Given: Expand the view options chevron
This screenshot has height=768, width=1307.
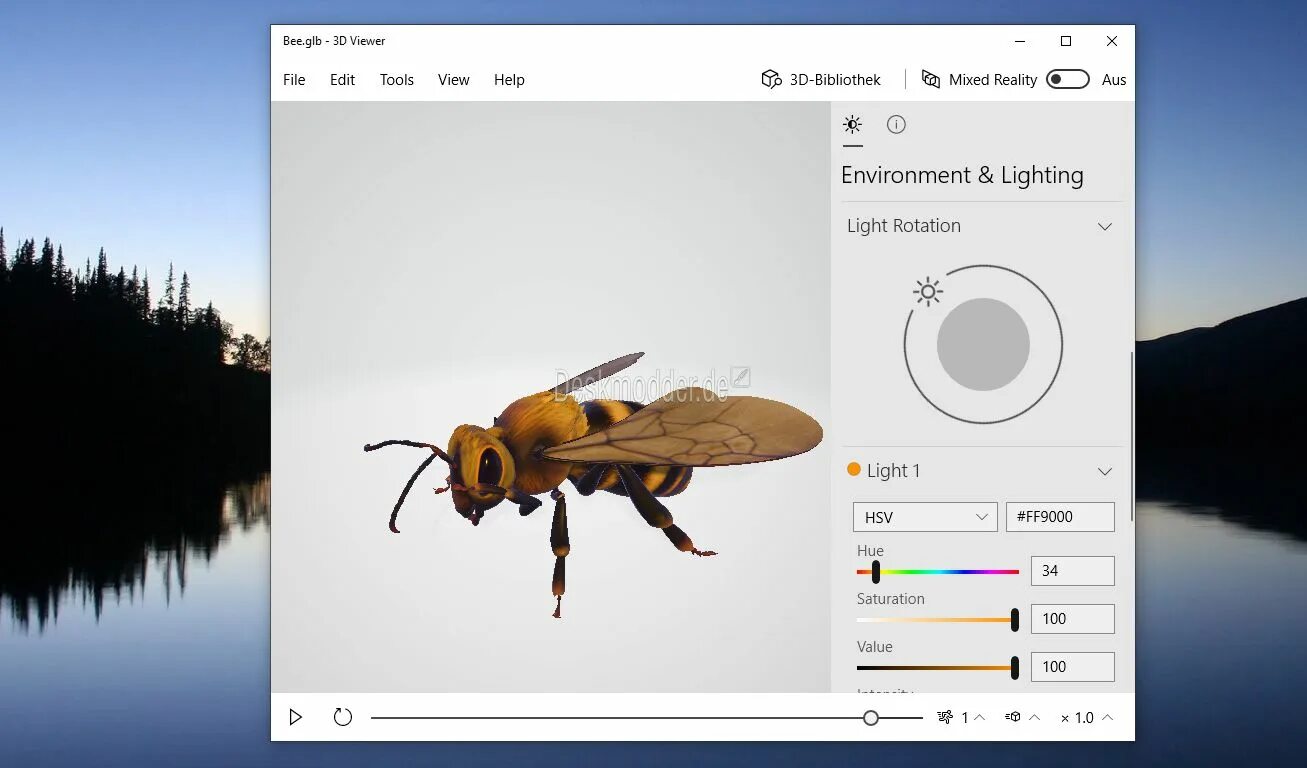Looking at the screenshot, I should coord(1034,717).
